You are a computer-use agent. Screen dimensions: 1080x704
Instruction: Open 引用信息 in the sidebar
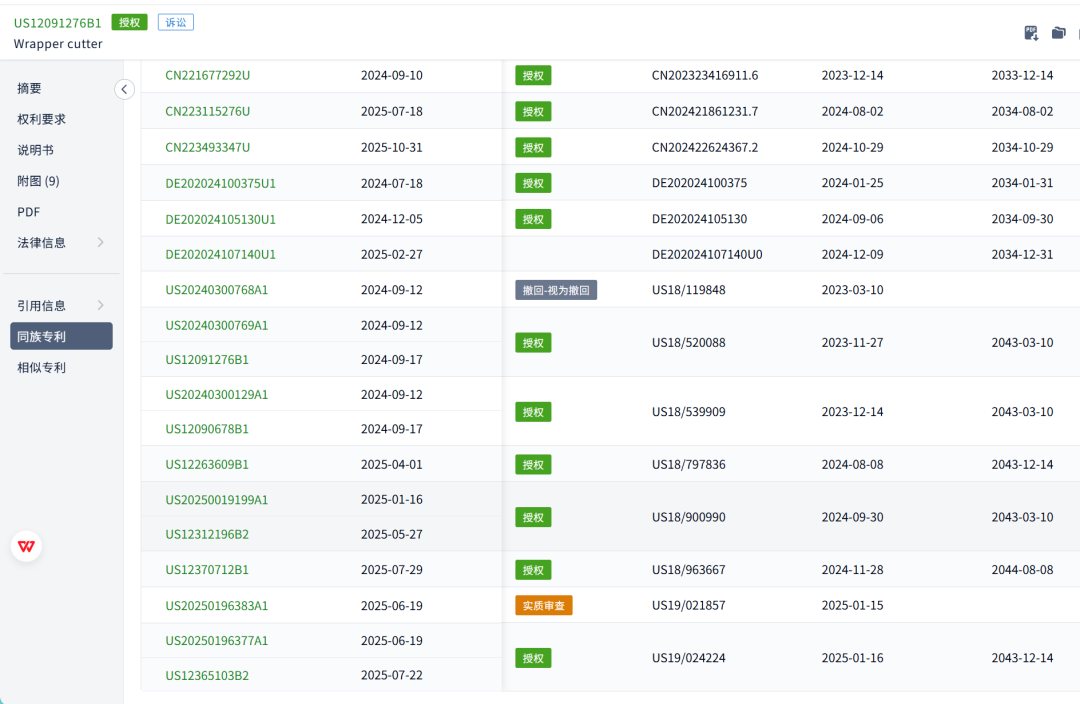tap(41, 305)
